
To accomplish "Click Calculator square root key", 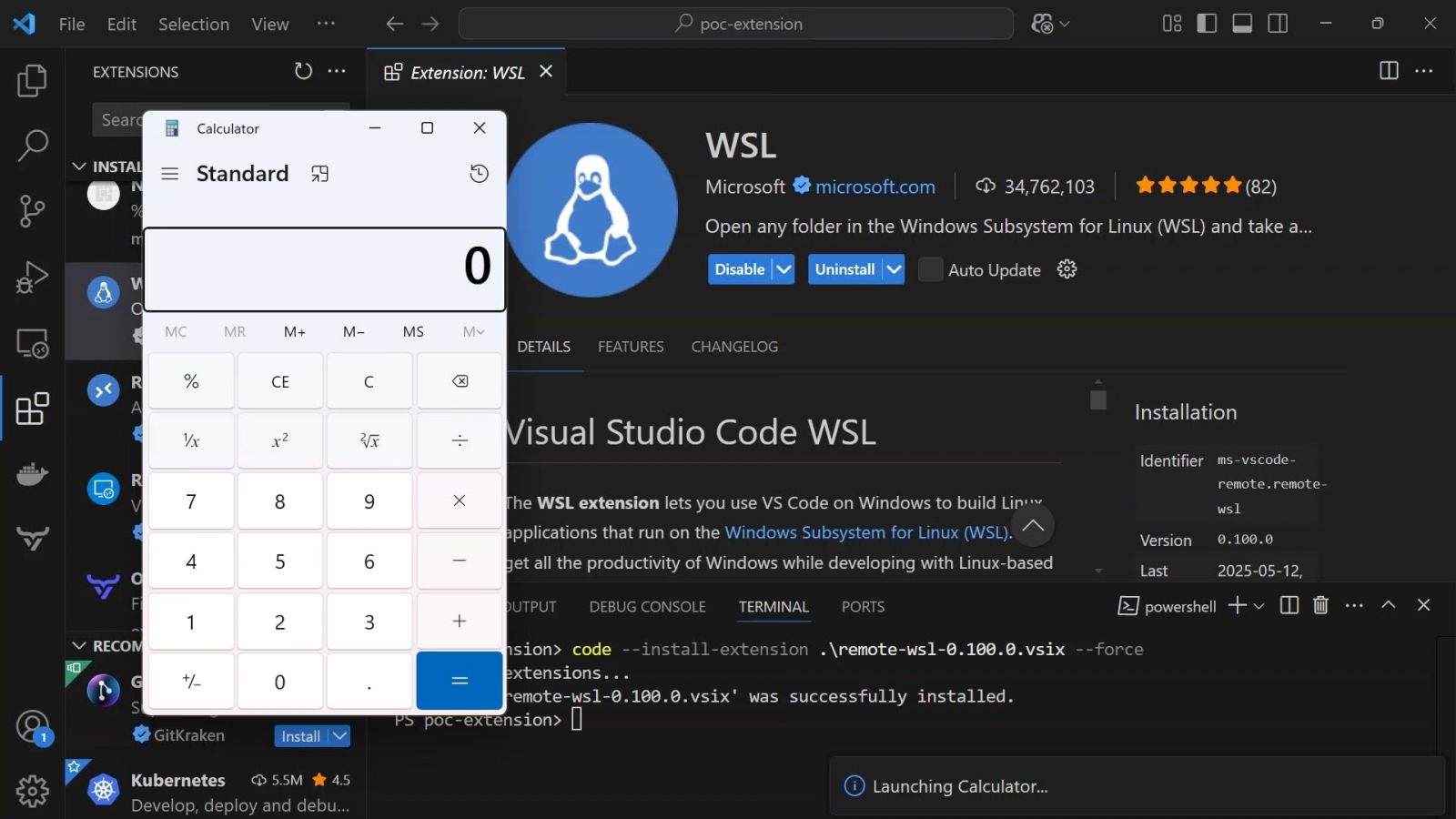I will 369,440.
